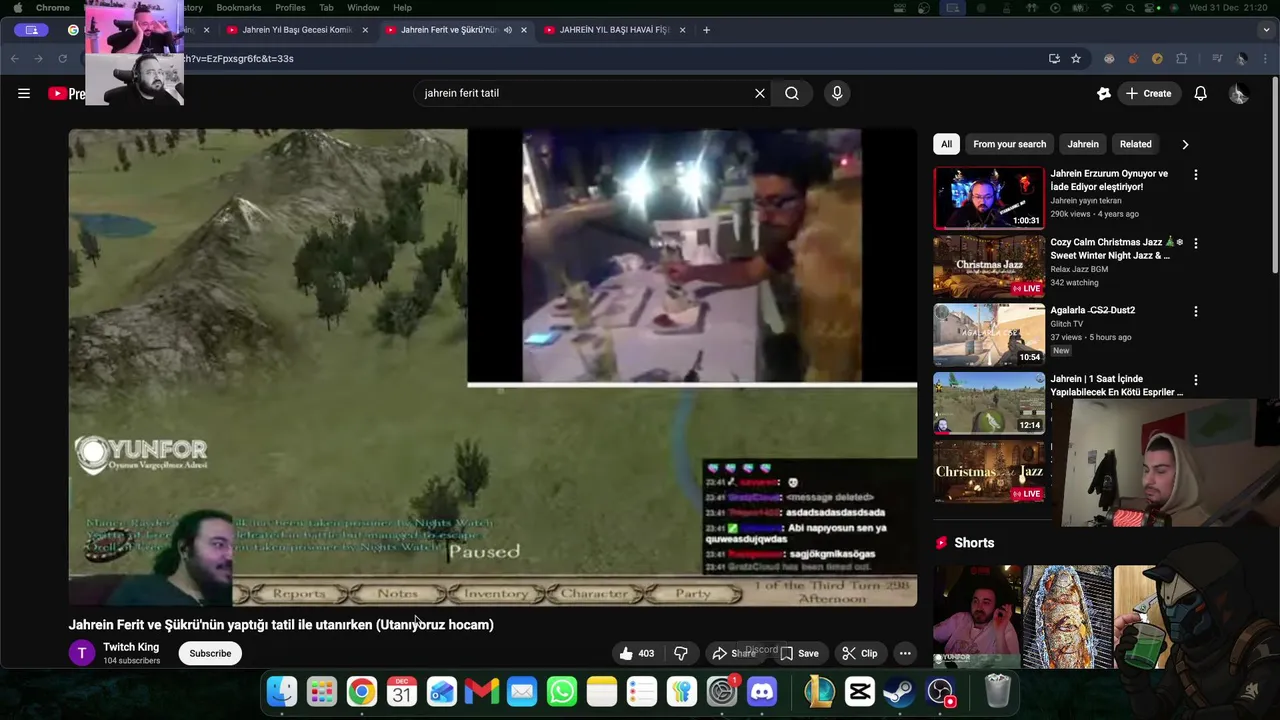Open Finder from the dock
The image size is (1280, 720).
pyautogui.click(x=282, y=691)
